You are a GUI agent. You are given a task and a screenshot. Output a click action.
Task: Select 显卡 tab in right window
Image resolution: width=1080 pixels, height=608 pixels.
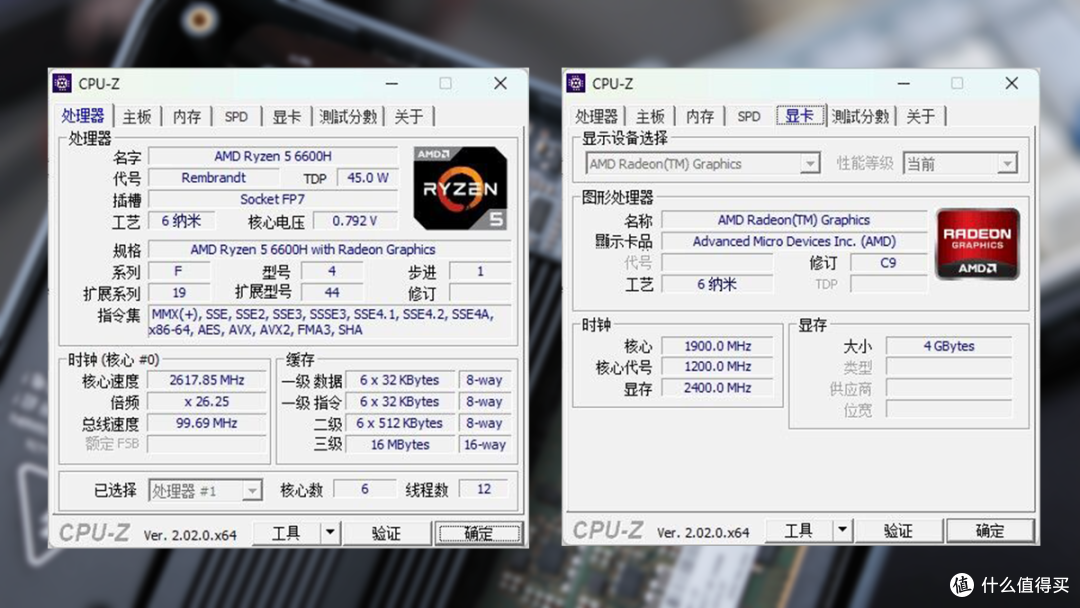pyautogui.click(x=800, y=115)
